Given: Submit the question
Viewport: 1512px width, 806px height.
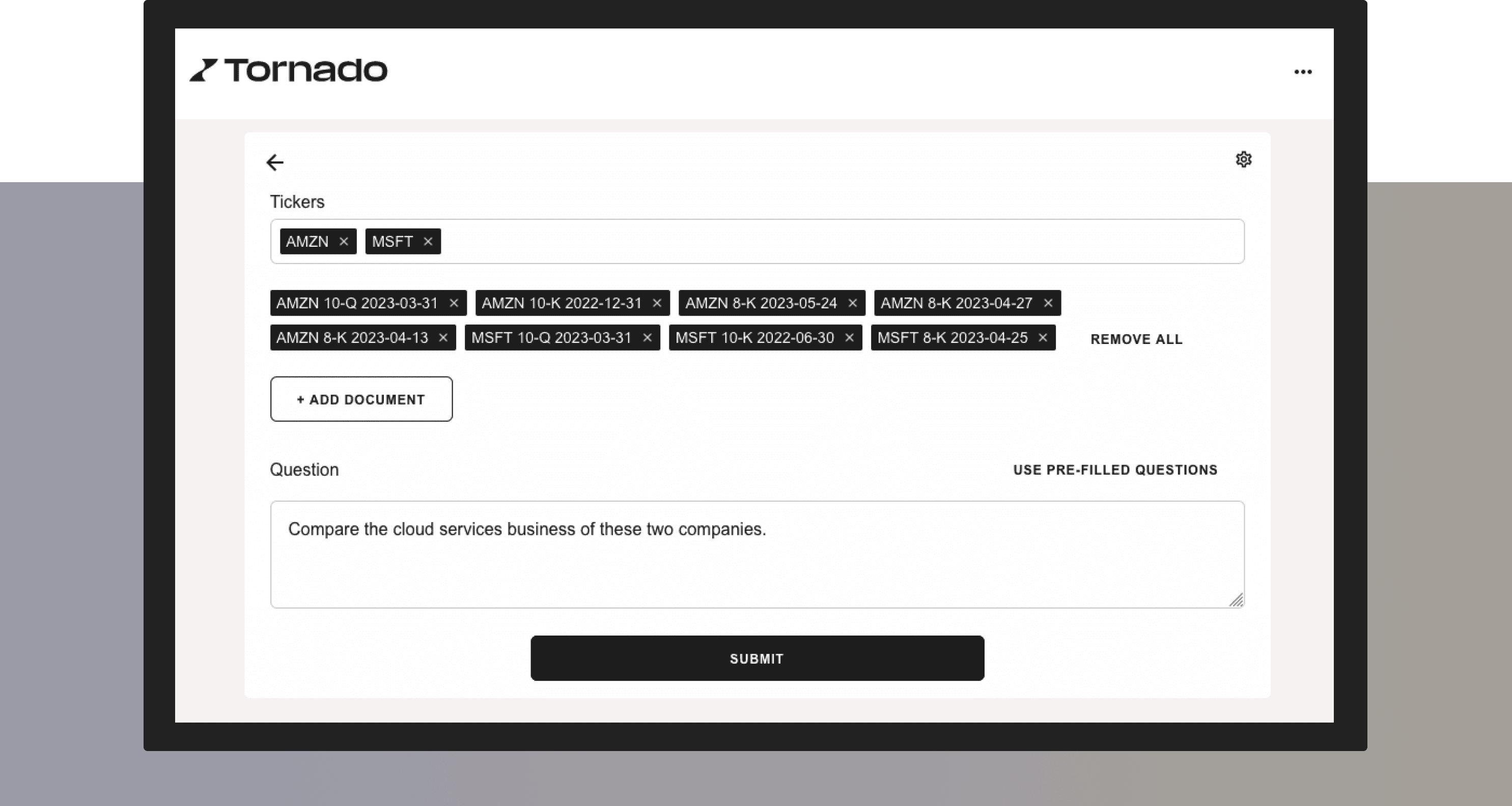Looking at the screenshot, I should (x=757, y=658).
